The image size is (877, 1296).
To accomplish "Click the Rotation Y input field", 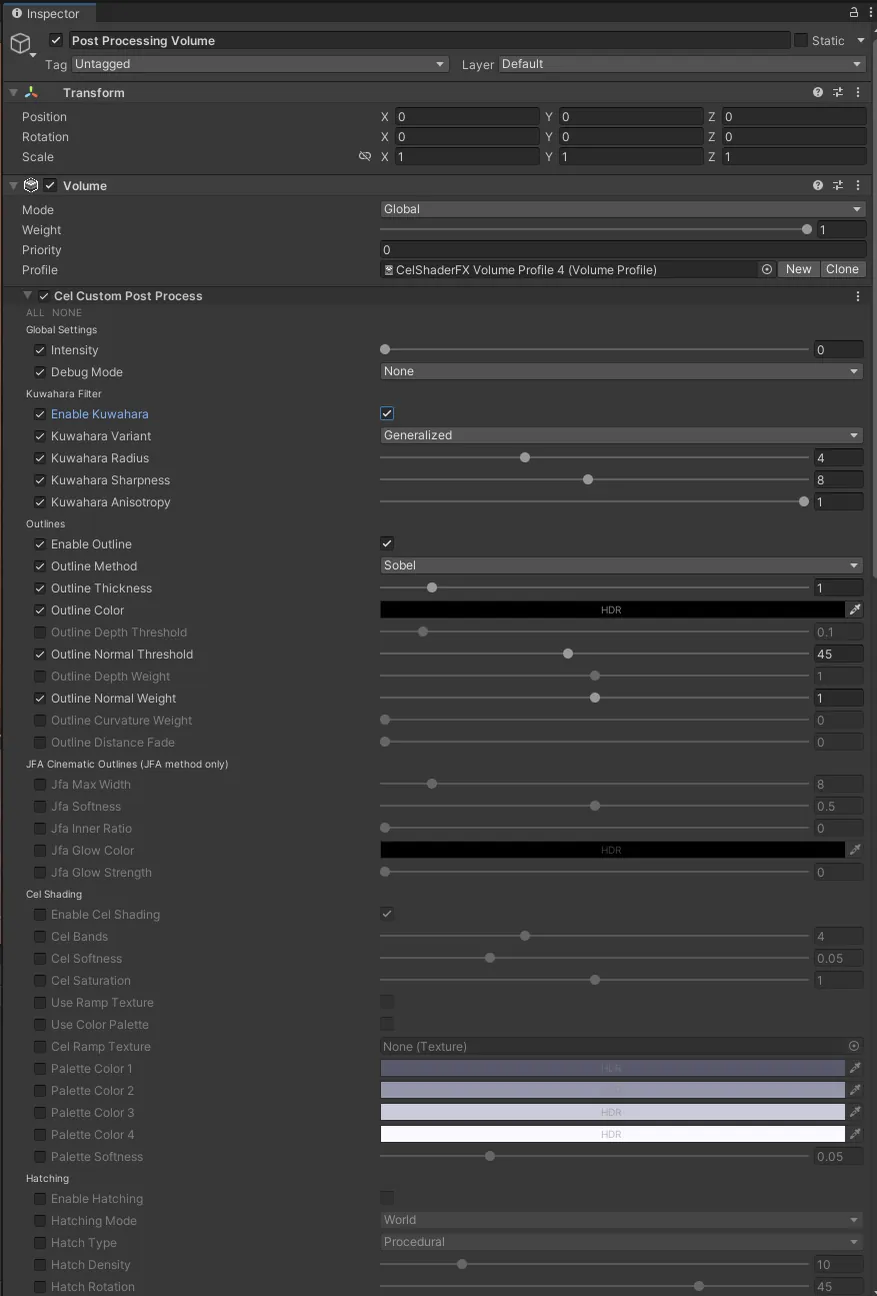I will pos(631,137).
